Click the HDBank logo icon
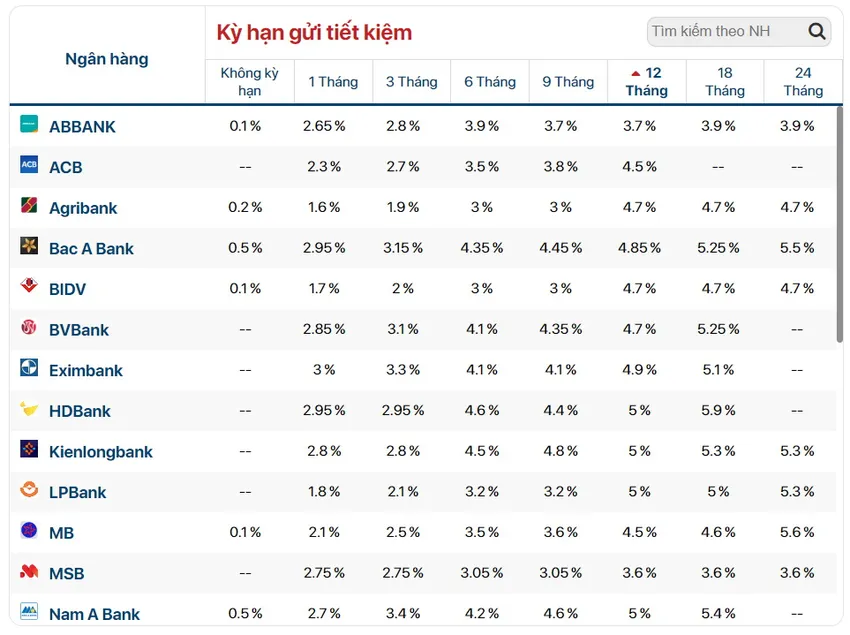Screen dimensions: 850x635 tap(29, 408)
